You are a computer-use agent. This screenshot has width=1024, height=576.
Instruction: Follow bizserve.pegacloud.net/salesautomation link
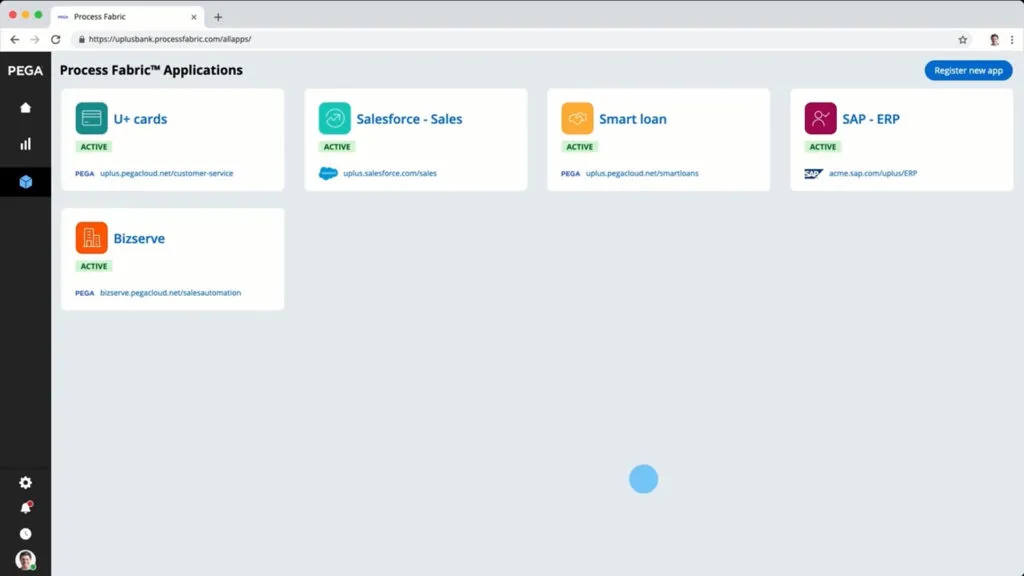[x=170, y=293]
